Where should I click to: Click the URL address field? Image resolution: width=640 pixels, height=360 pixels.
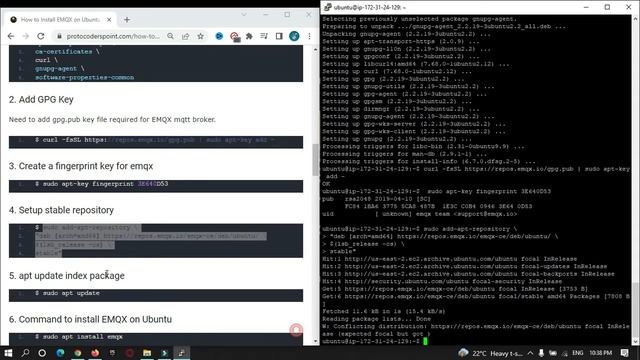[x=113, y=36]
